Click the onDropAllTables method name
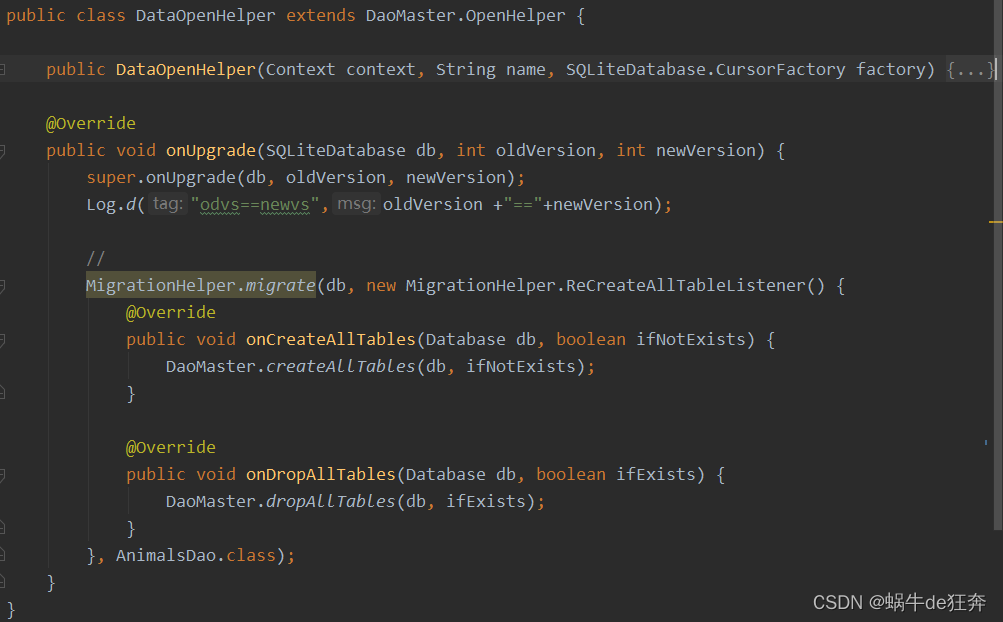The image size is (1003, 622). tap(320, 475)
